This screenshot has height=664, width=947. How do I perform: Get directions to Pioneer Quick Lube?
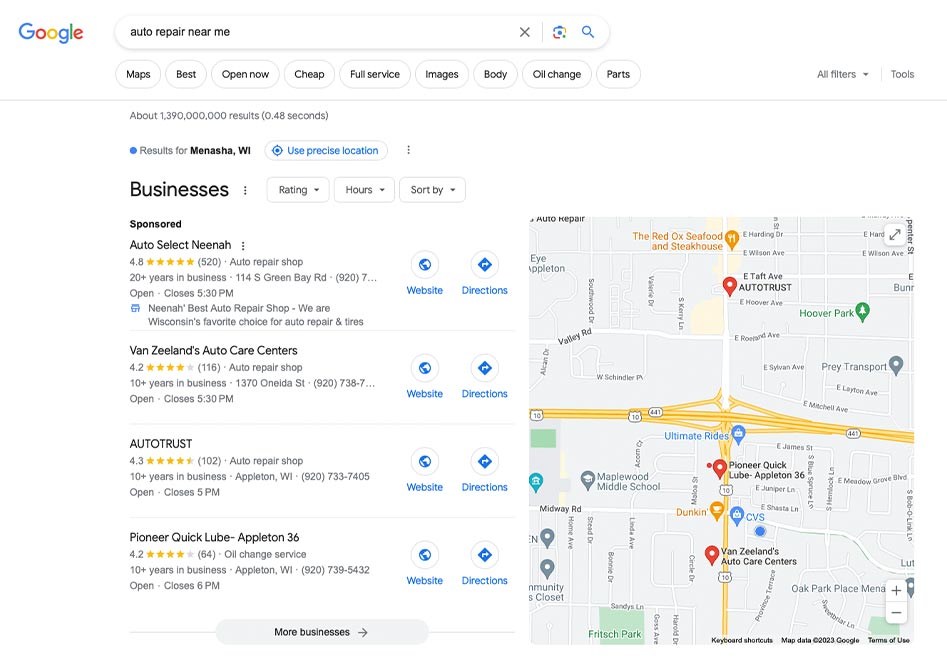click(x=484, y=555)
